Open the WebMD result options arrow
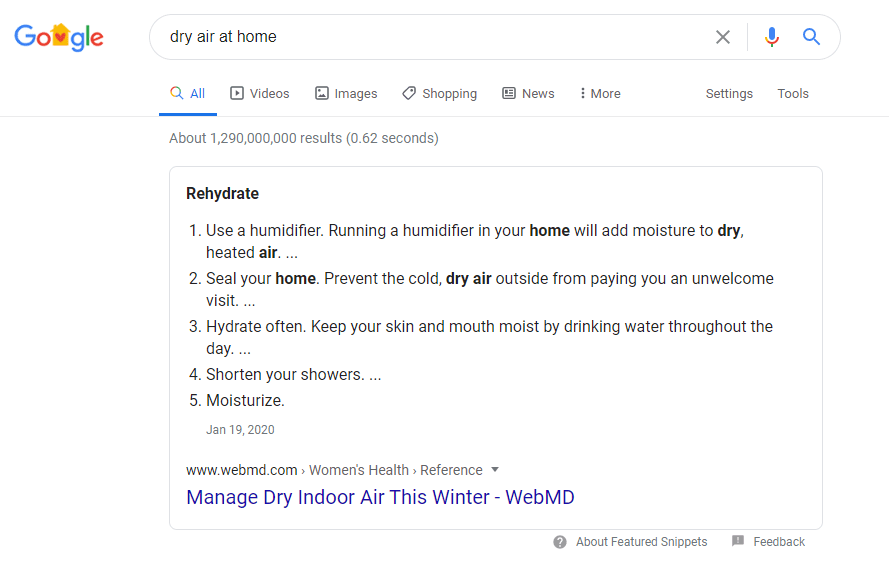 [495, 470]
